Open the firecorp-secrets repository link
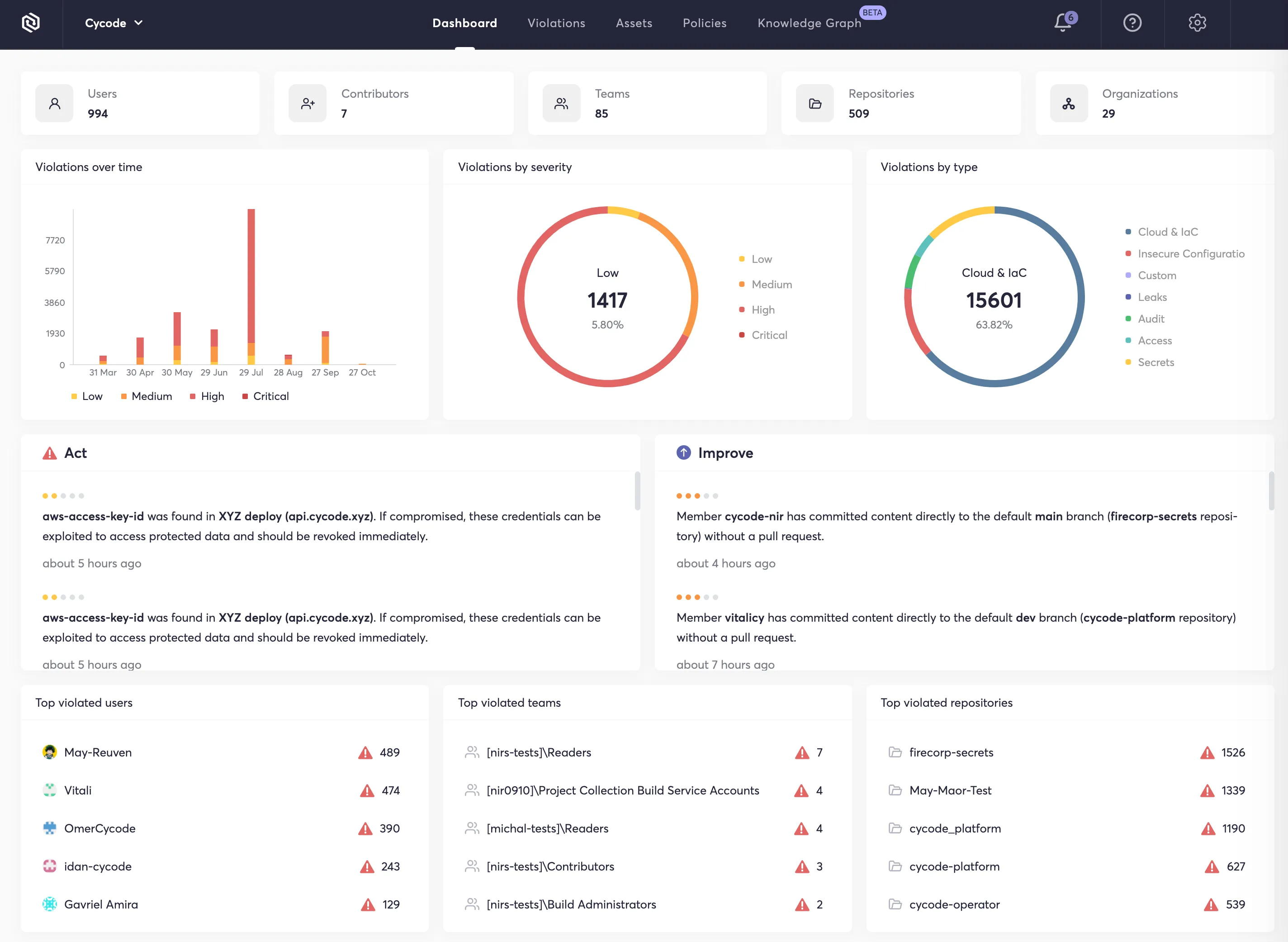 point(952,752)
